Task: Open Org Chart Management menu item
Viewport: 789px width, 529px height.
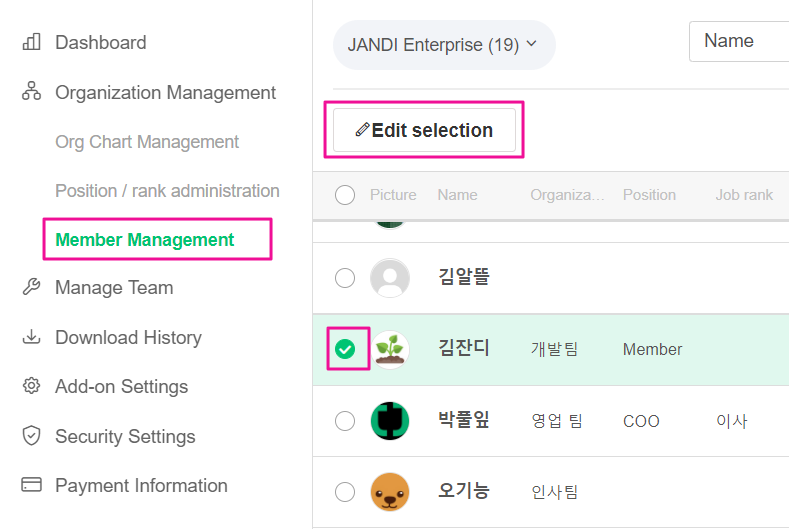Action: (147, 142)
